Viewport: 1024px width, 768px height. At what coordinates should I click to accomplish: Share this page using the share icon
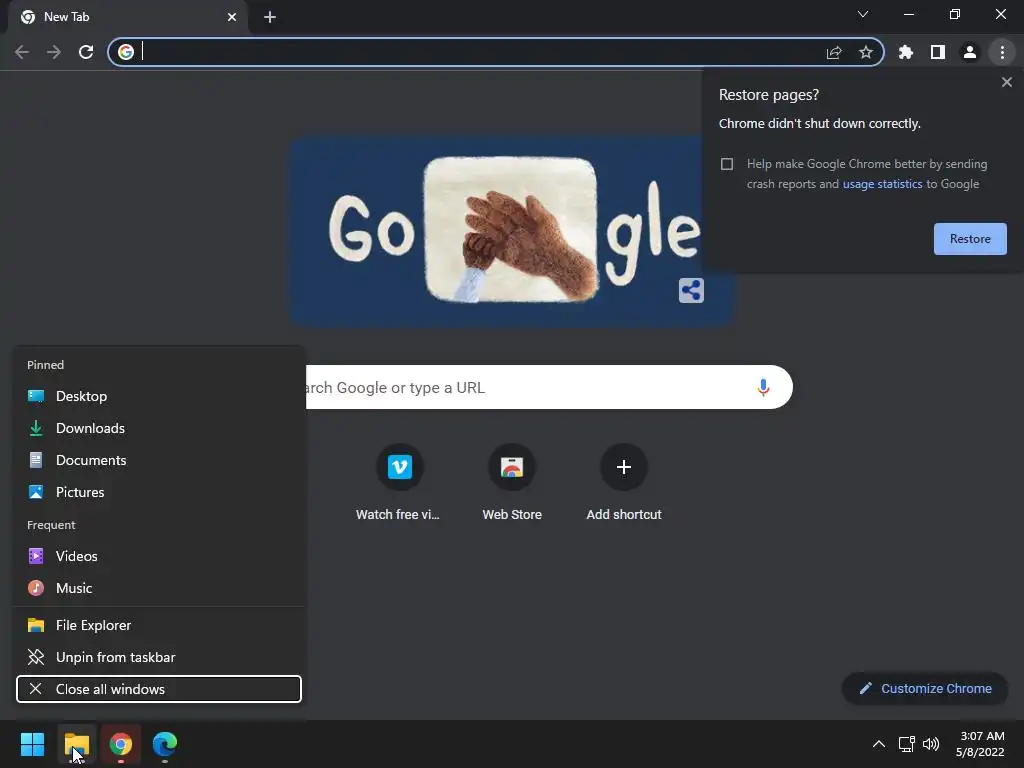(834, 52)
